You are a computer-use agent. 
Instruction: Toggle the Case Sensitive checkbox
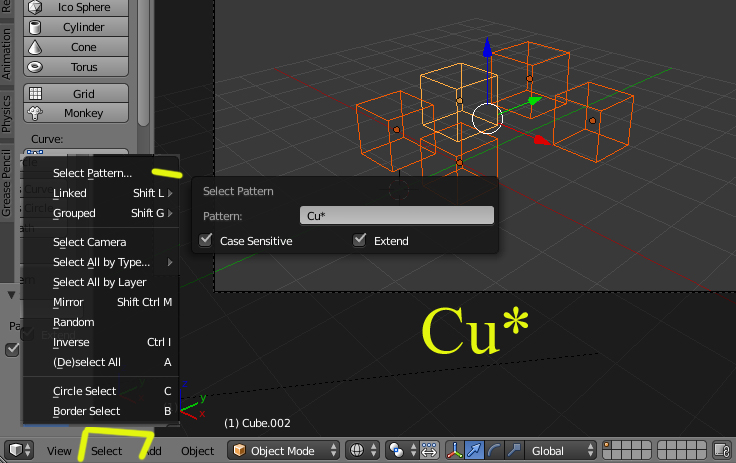coord(206,241)
